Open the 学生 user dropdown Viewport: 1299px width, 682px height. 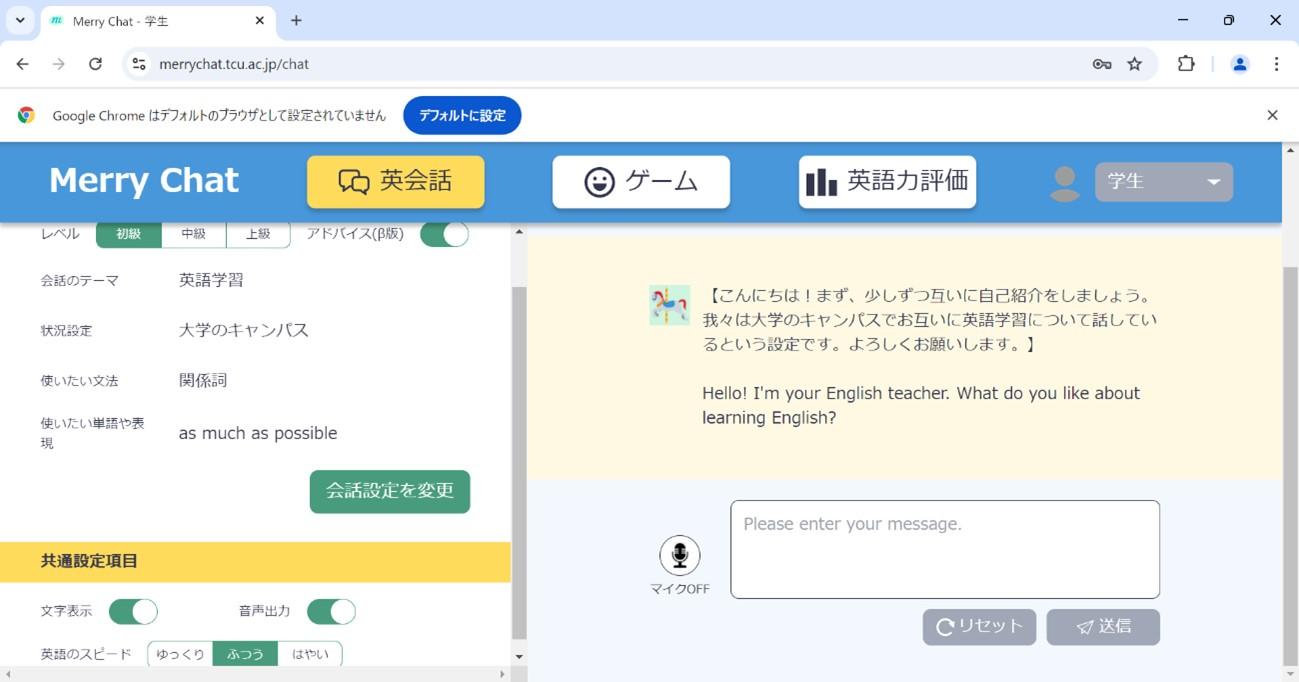(1163, 182)
